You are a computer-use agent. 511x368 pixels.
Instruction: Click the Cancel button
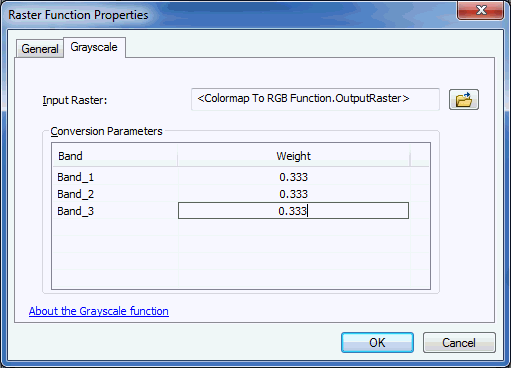459,342
